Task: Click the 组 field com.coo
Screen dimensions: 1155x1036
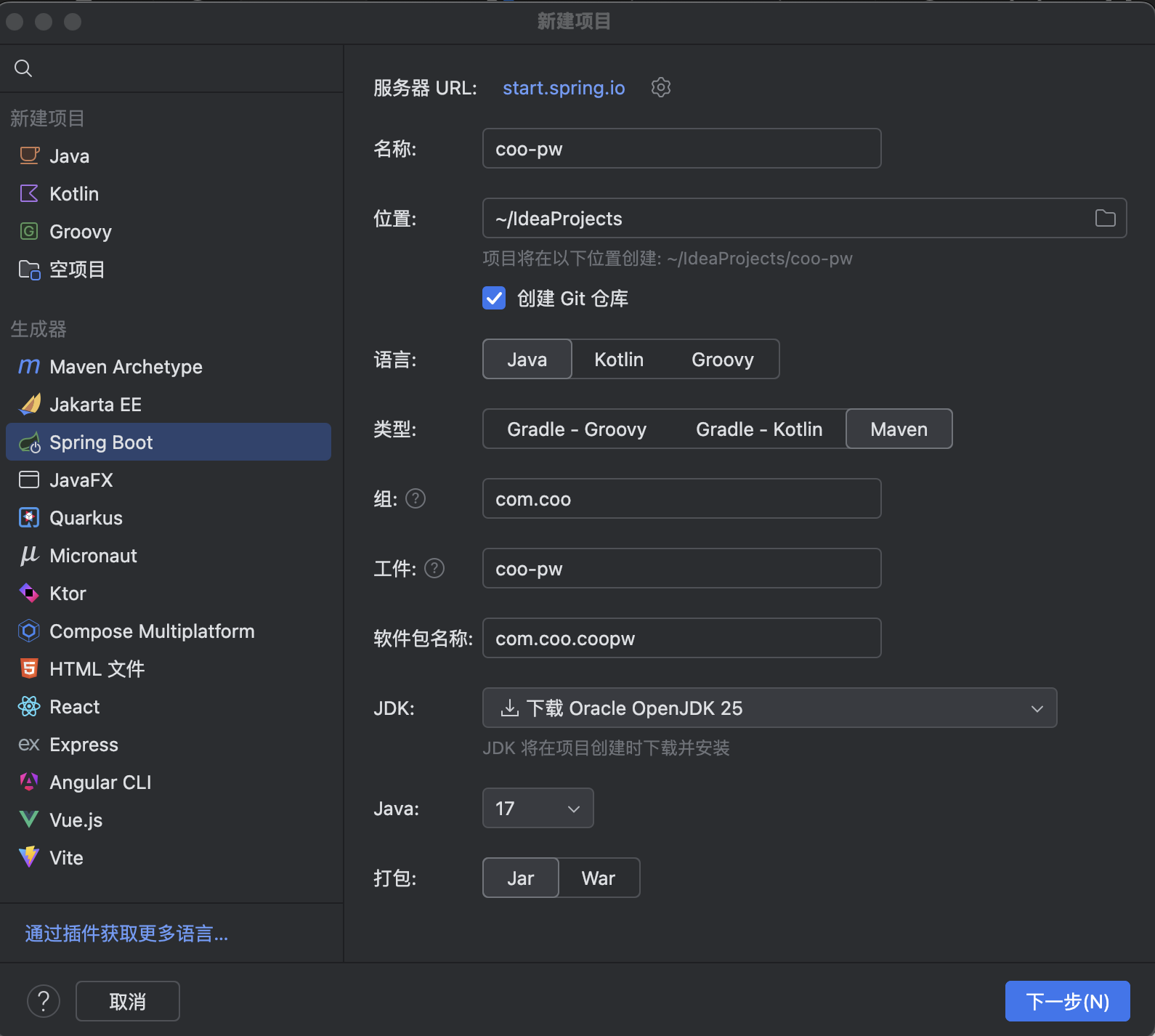Action: coord(681,498)
